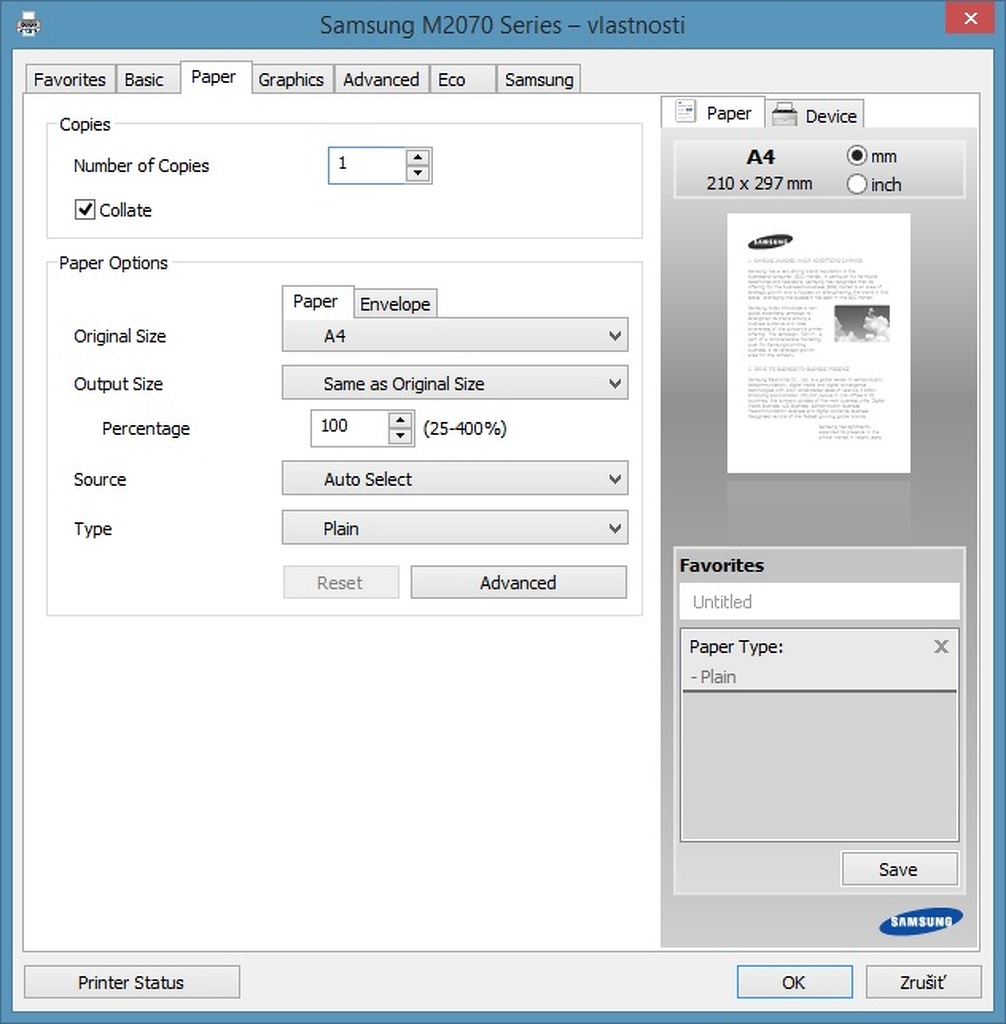Select the Paper sub-tab in Paper Options

(x=317, y=302)
